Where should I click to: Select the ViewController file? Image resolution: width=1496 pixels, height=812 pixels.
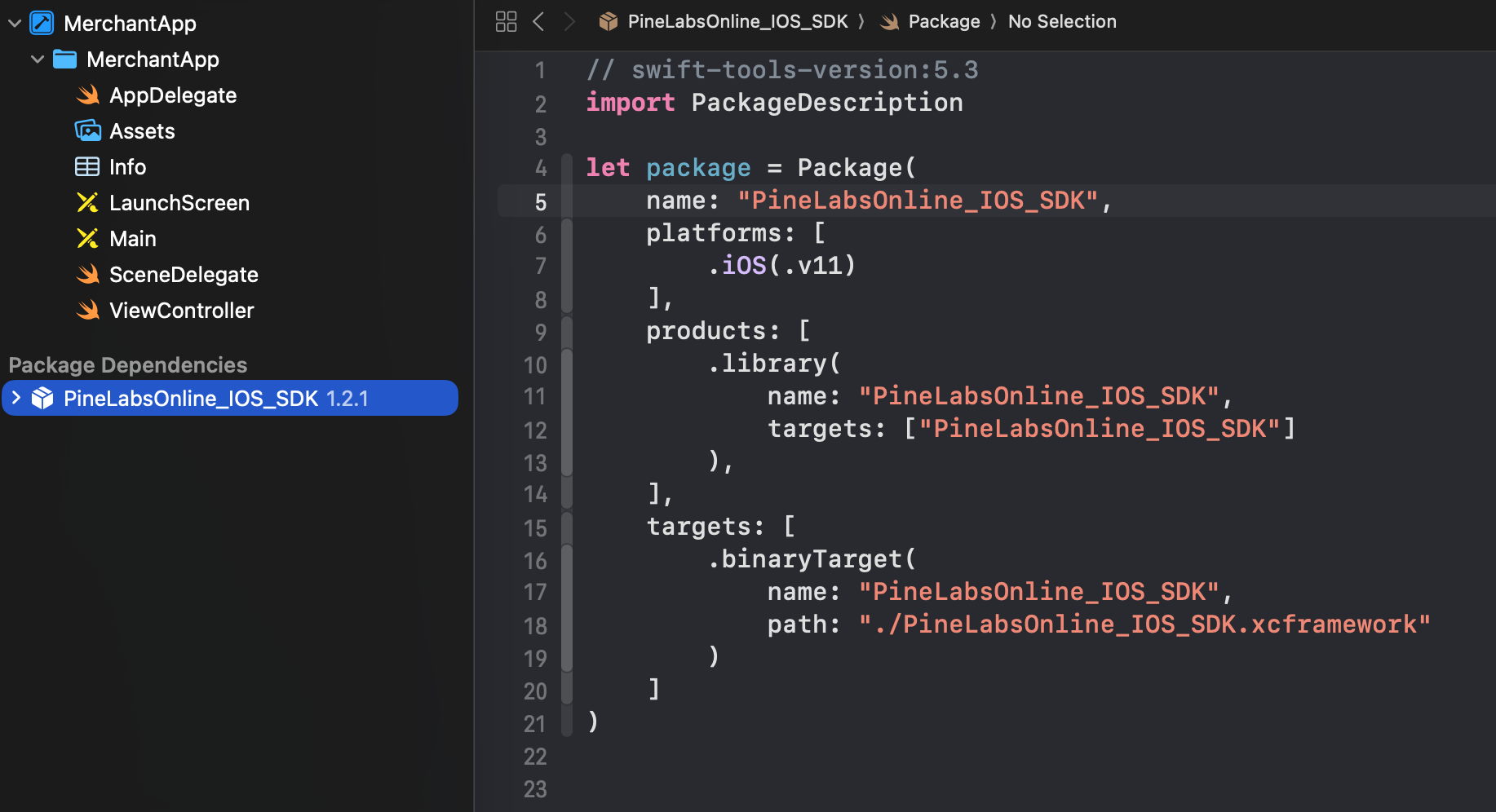(x=181, y=311)
